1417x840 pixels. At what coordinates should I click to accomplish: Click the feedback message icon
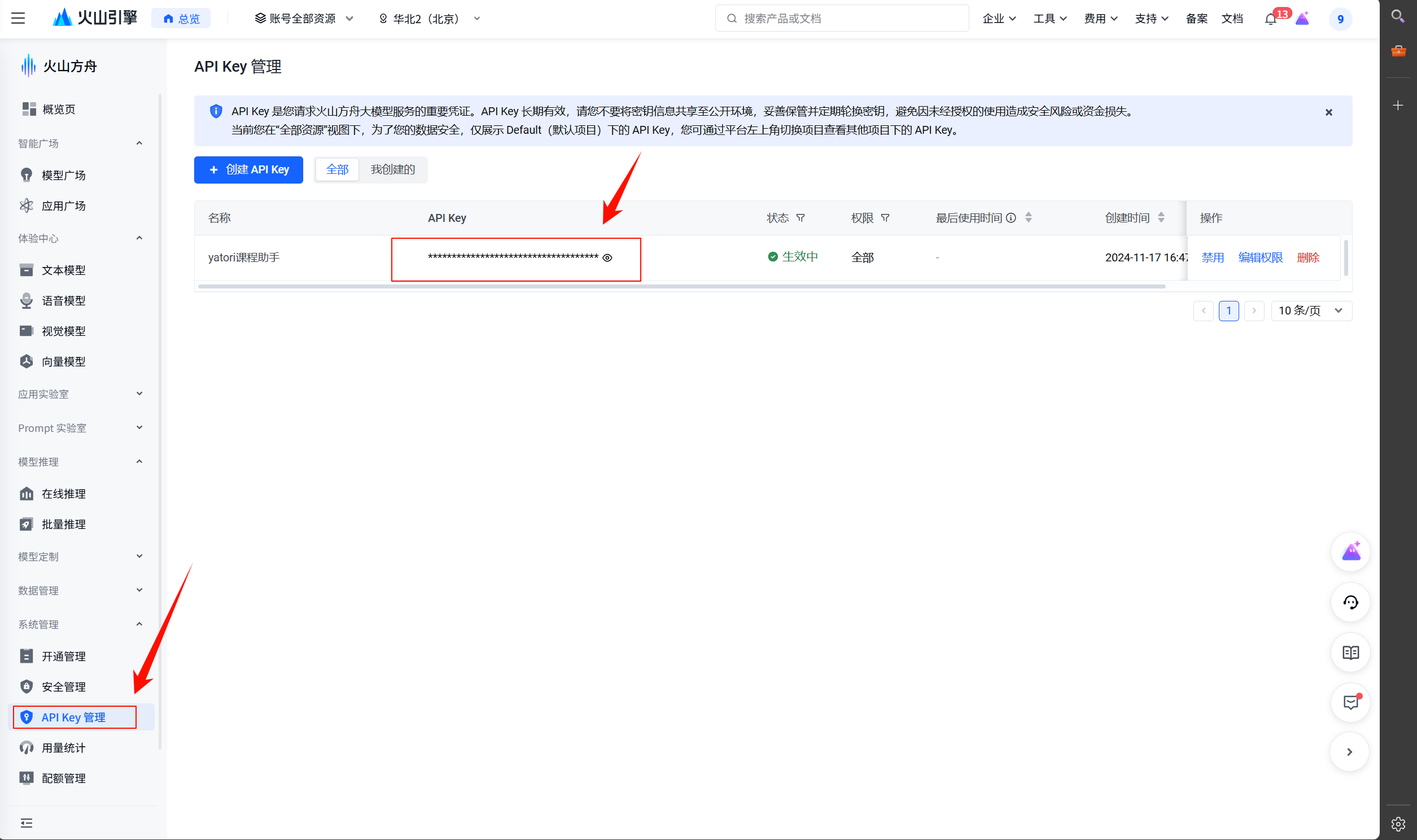pos(1350,702)
